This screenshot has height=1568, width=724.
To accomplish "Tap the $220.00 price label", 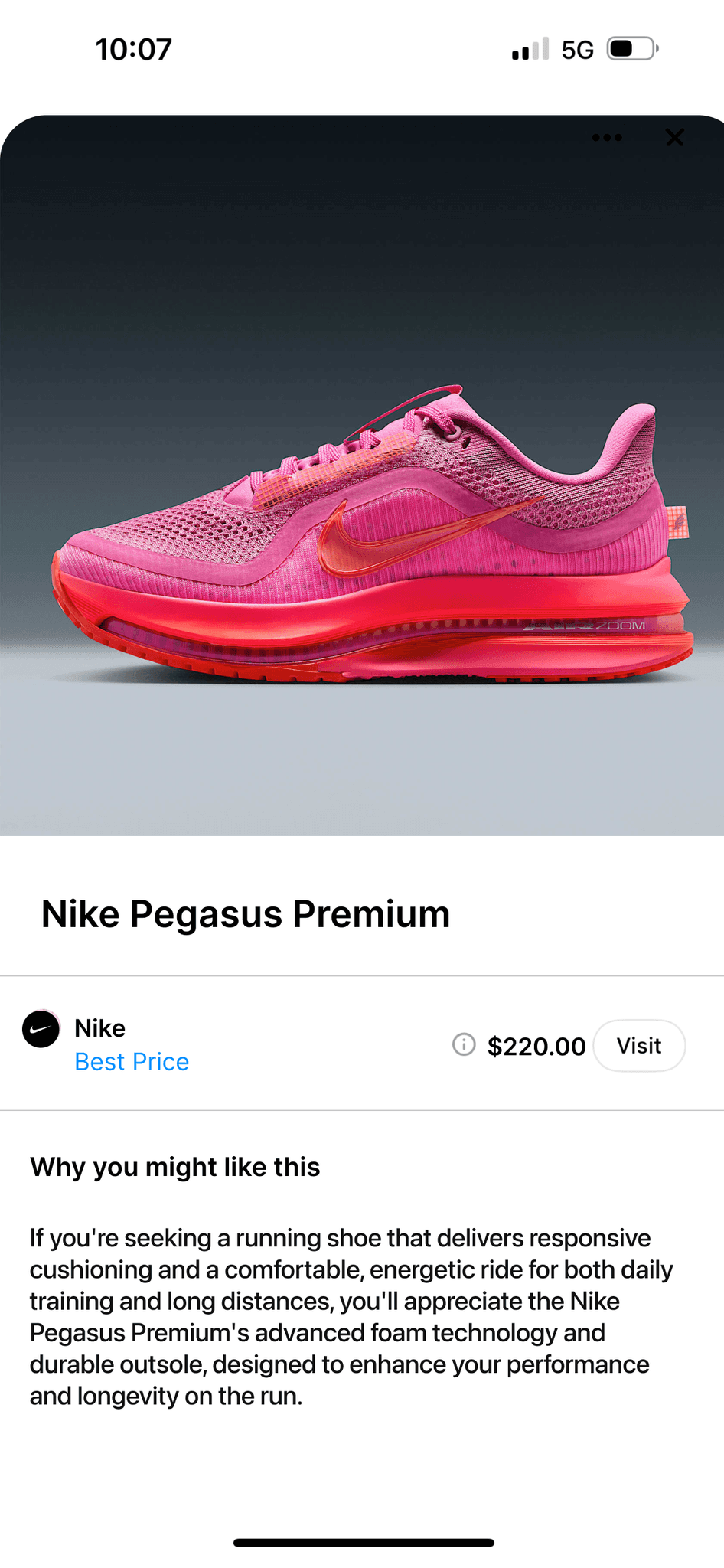I will (536, 1047).
